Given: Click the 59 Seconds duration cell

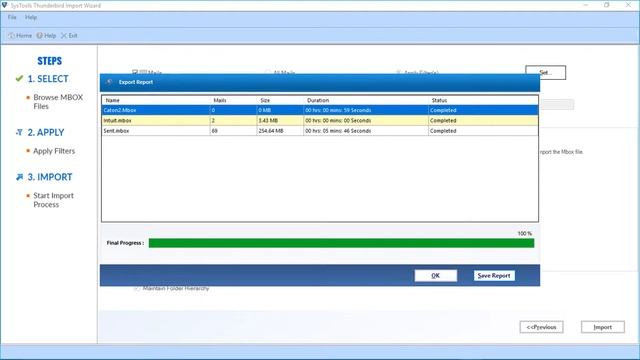Looking at the screenshot, I should coord(338,110).
